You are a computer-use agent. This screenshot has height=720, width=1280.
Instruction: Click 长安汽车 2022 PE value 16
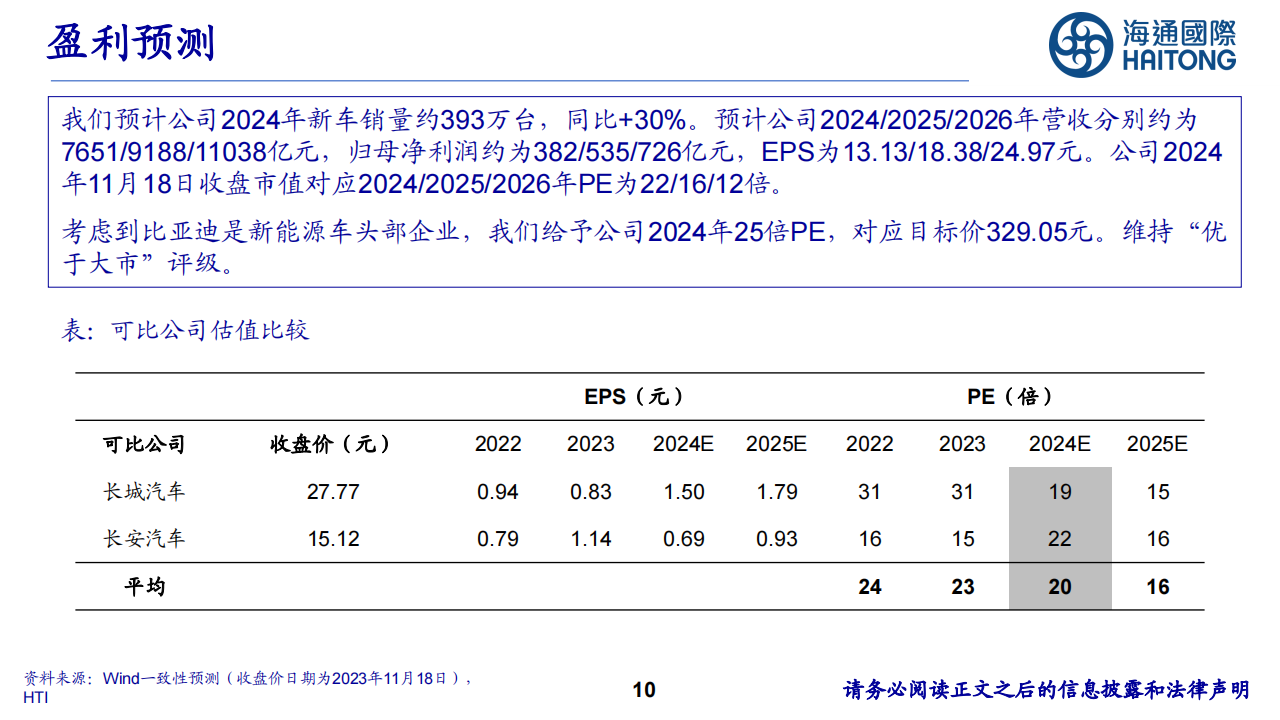click(870, 539)
